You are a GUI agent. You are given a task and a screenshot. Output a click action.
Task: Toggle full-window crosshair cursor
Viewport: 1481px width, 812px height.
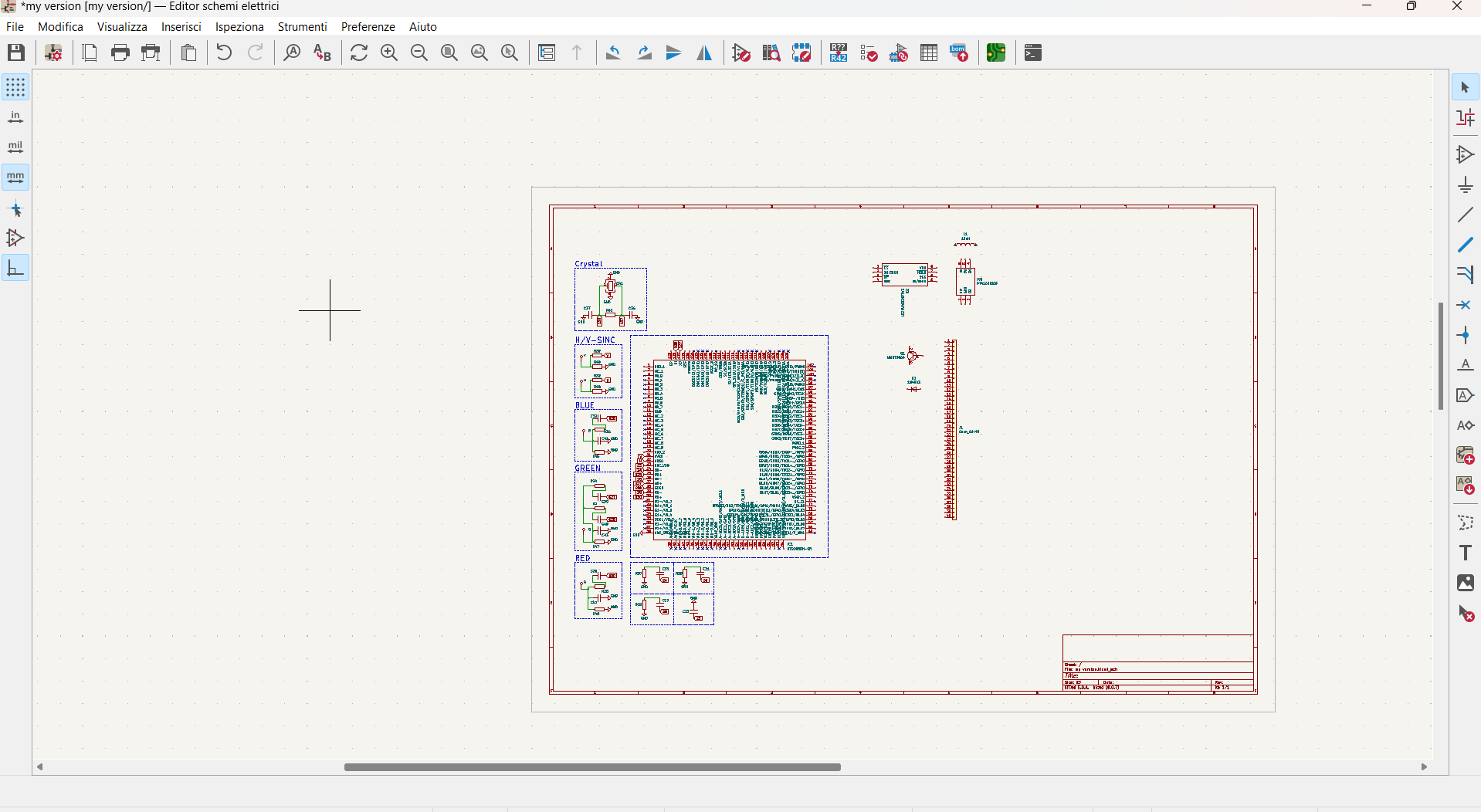pos(15,208)
